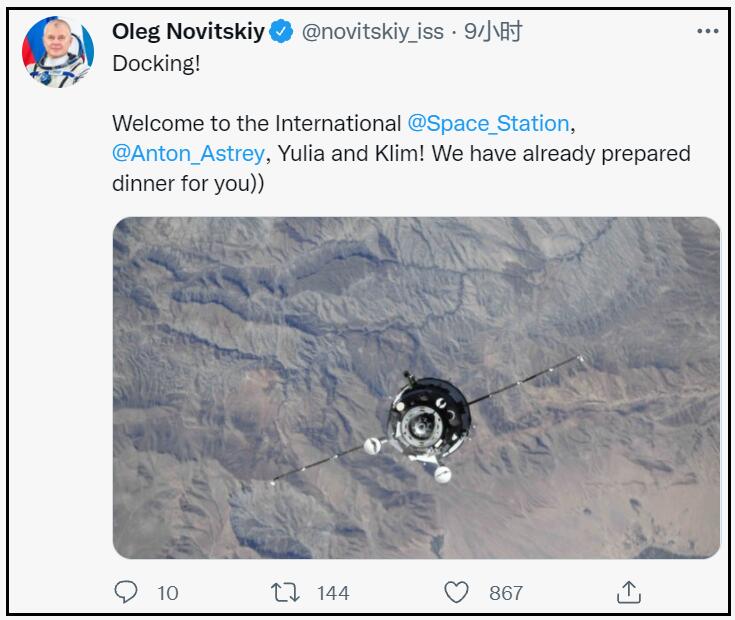
Task: Open the three-dot more options menu
Action: [x=707, y=31]
